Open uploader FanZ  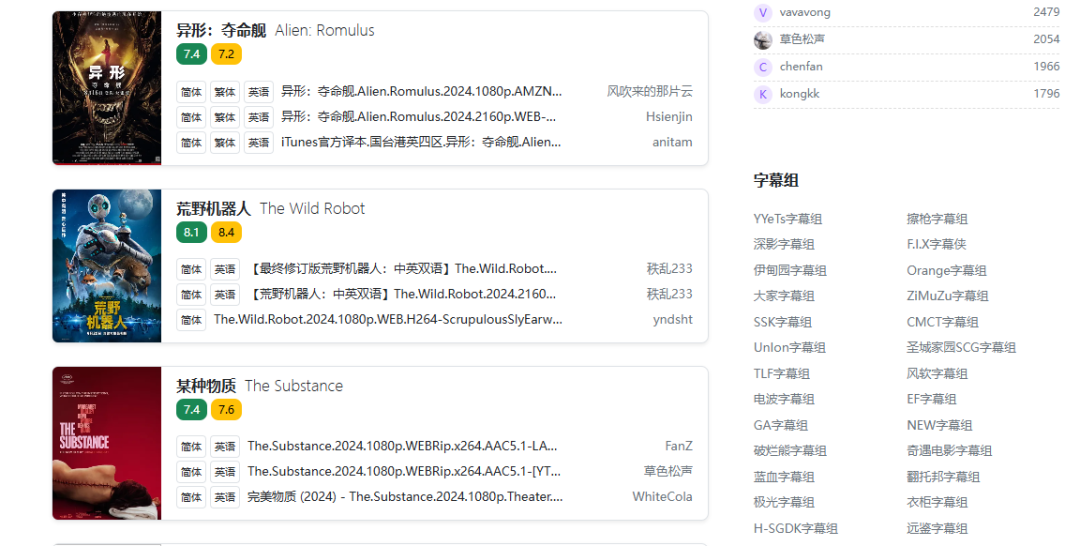678,446
